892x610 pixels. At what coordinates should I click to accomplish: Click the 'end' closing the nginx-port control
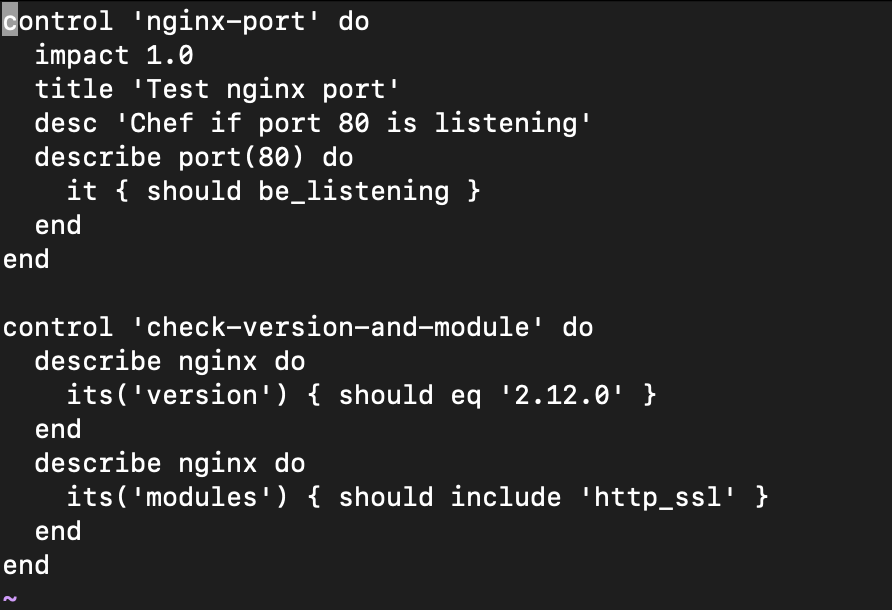(x=26, y=259)
